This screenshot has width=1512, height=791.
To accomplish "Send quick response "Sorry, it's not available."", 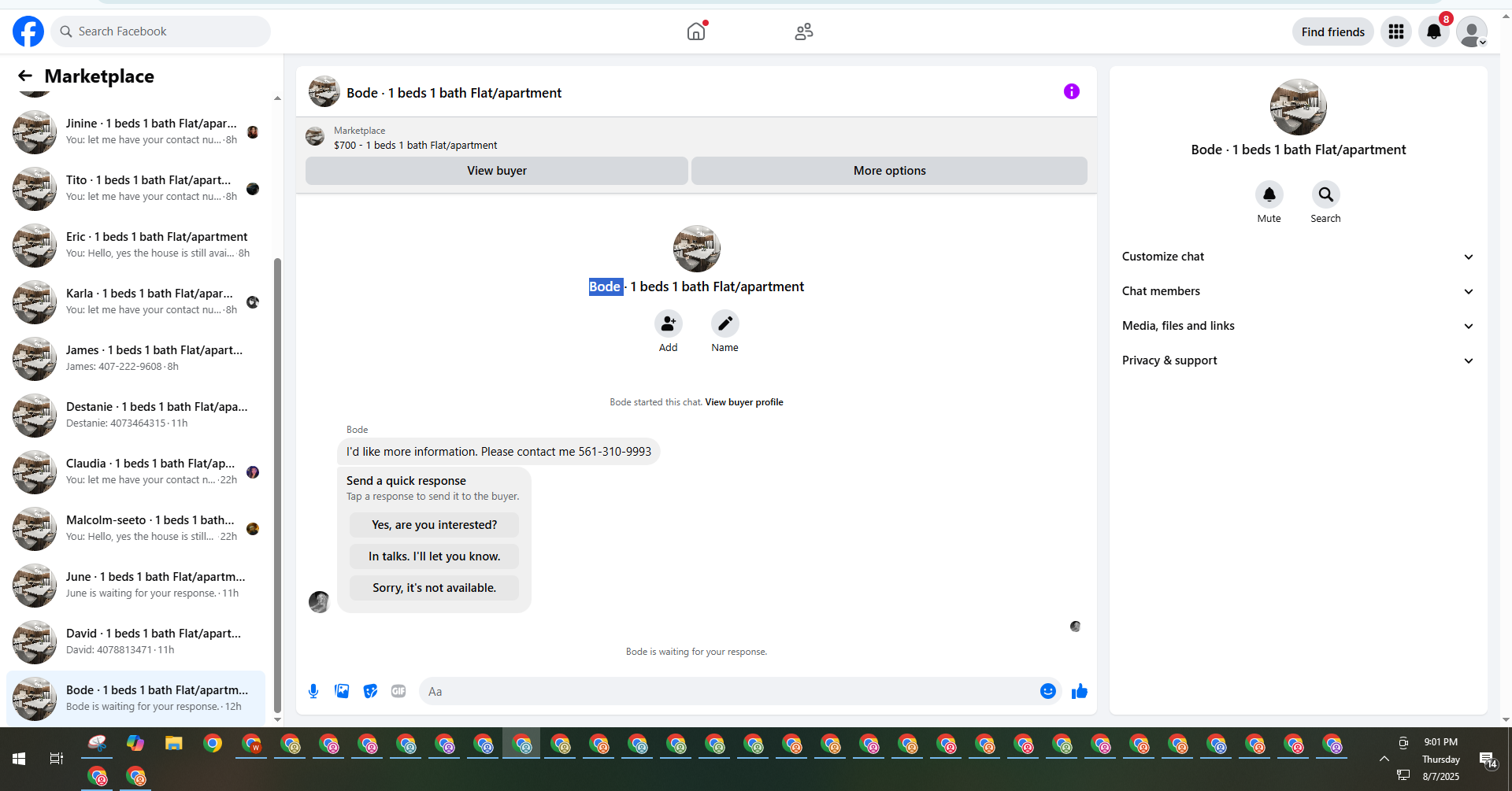I will pos(435,588).
